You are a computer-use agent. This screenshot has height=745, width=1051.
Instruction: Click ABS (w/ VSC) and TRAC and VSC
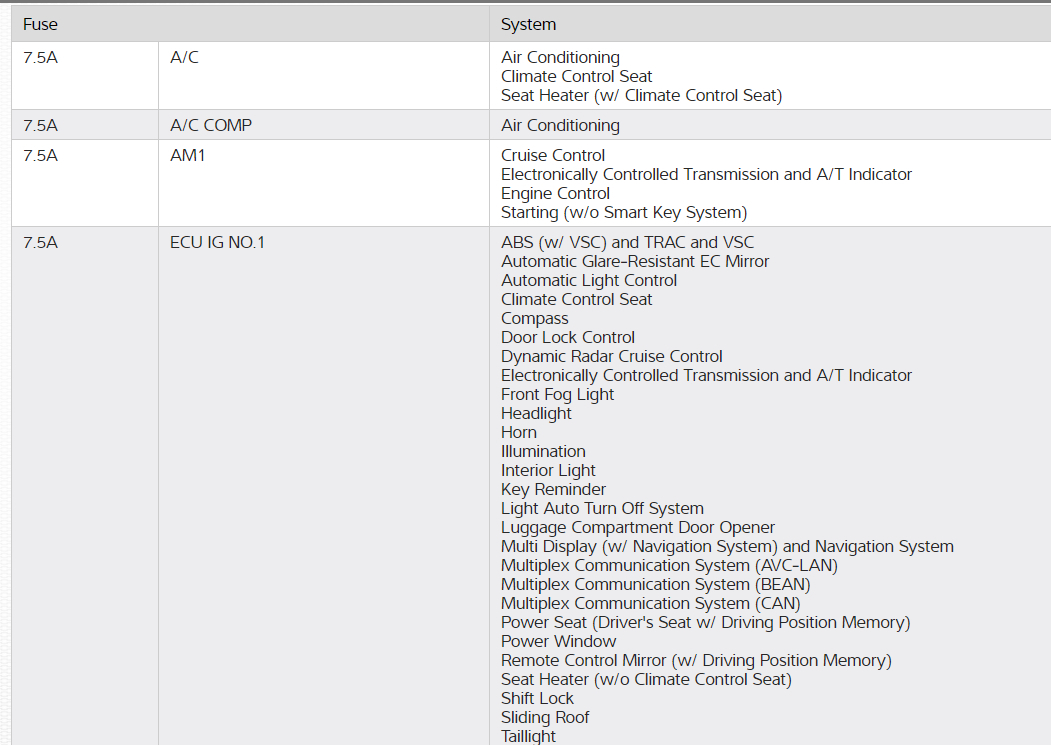pyautogui.click(x=627, y=242)
